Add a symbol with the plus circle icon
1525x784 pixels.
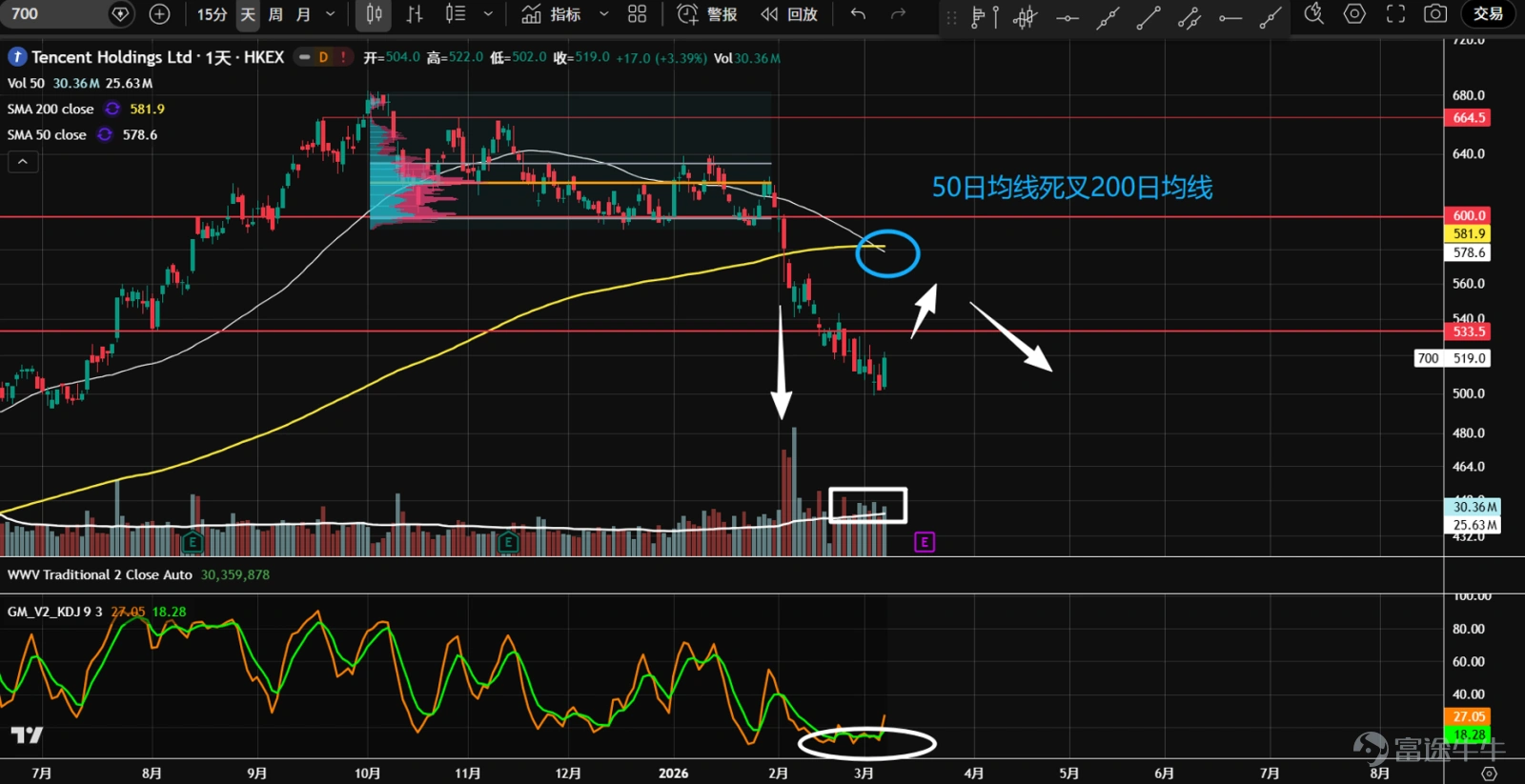click(x=160, y=14)
